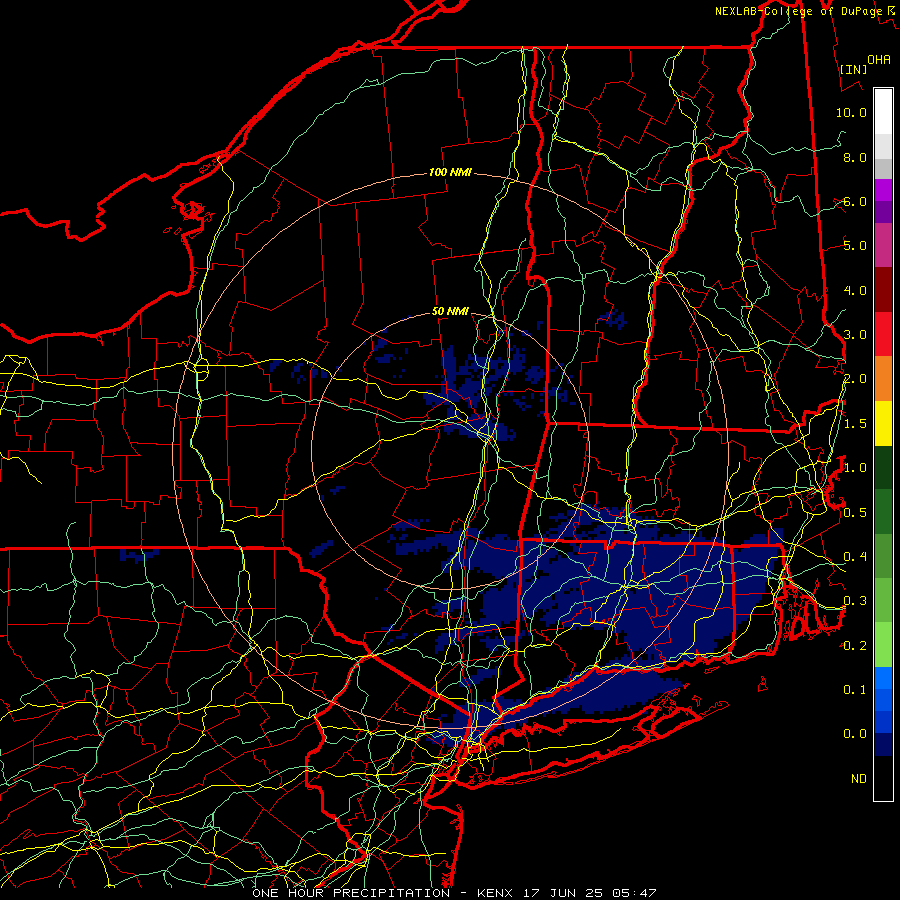
Task: Click the 1.0 legend value
Action: tap(855, 468)
